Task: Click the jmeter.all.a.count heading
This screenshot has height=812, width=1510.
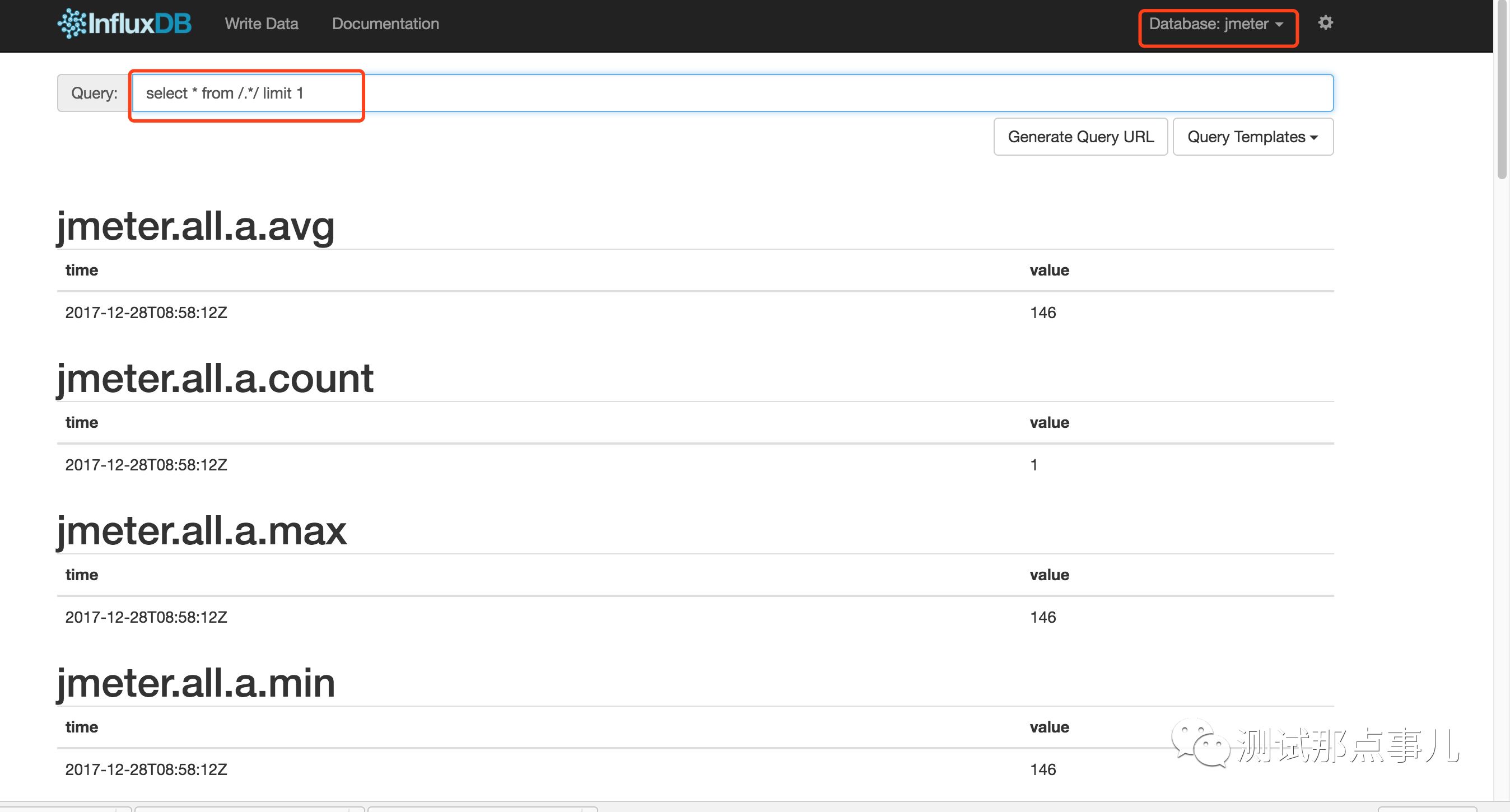Action: pos(215,379)
